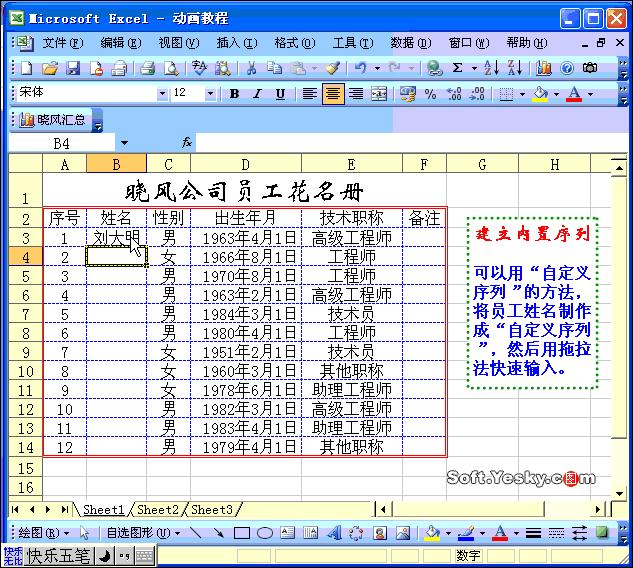Click the Print toolbar icon
The image size is (633, 568).
[147, 68]
